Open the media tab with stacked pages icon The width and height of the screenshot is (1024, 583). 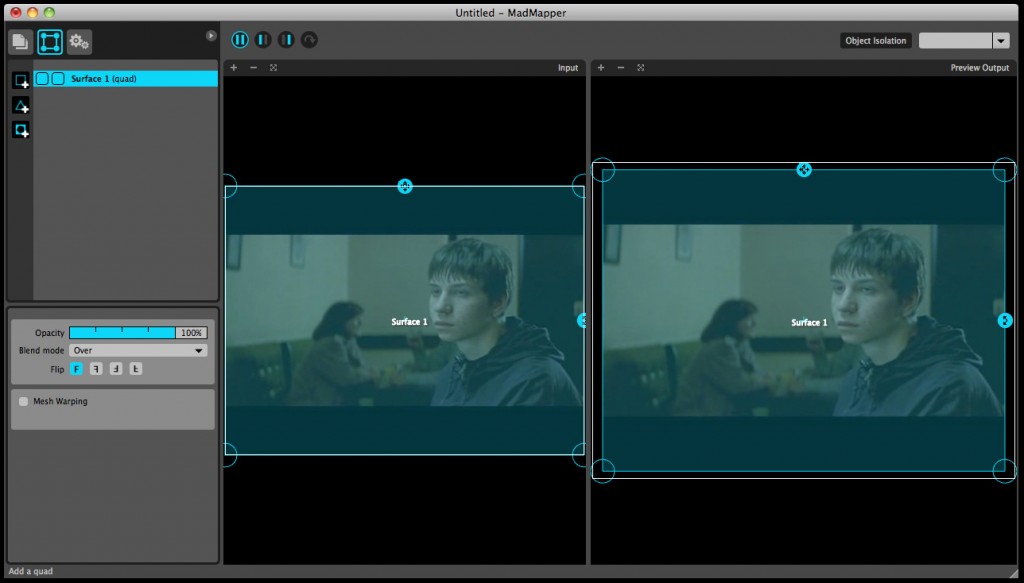click(20, 42)
